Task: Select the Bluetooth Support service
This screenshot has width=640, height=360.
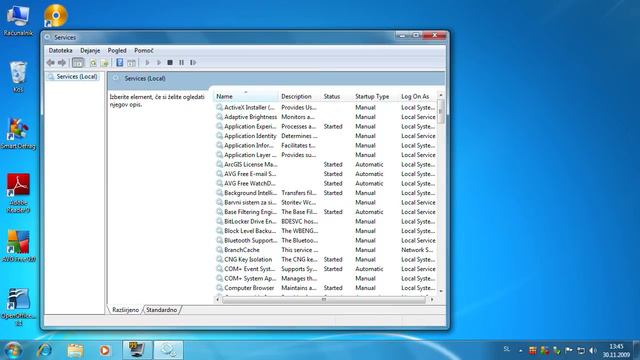Action: click(x=325, y=240)
